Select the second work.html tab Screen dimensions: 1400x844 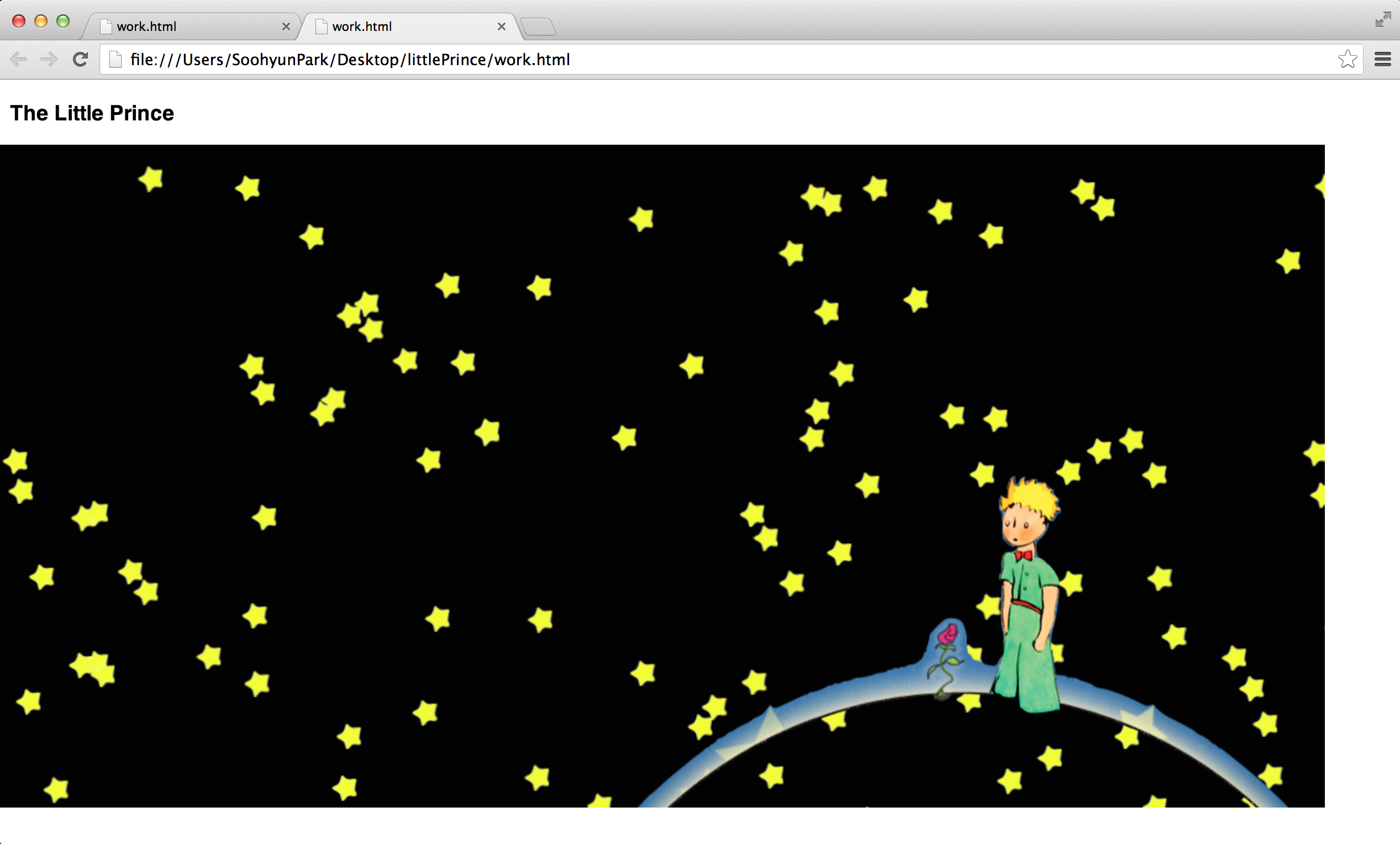pos(408,27)
